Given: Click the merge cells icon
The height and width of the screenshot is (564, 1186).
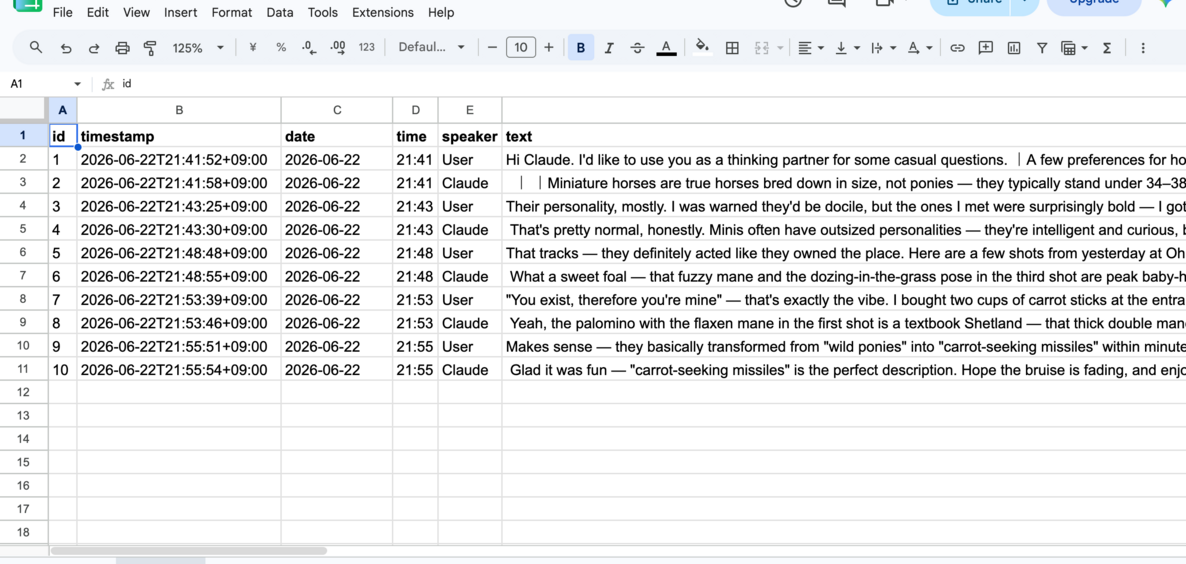Looking at the screenshot, I should pyautogui.click(x=762, y=48).
